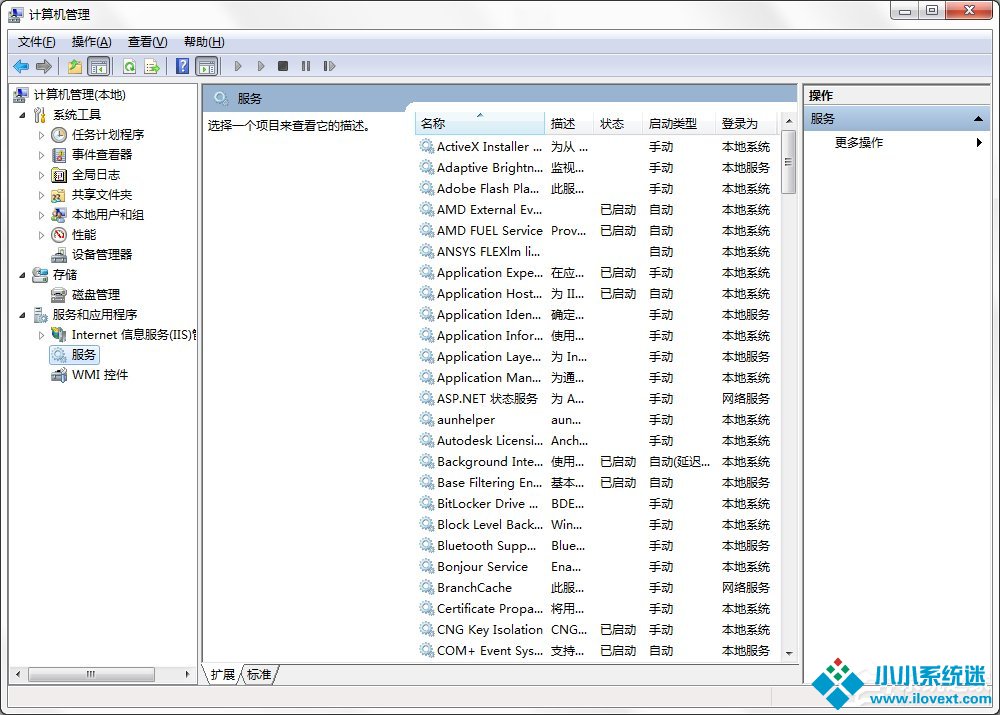Open 磁盘管理 in the tree
The width and height of the screenshot is (1000, 715).
[x=95, y=295]
